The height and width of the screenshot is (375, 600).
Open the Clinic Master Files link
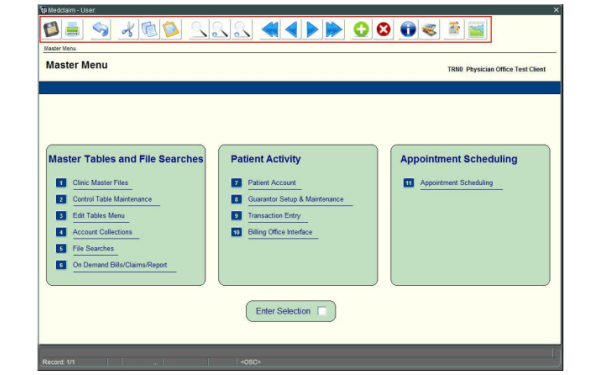101,183
